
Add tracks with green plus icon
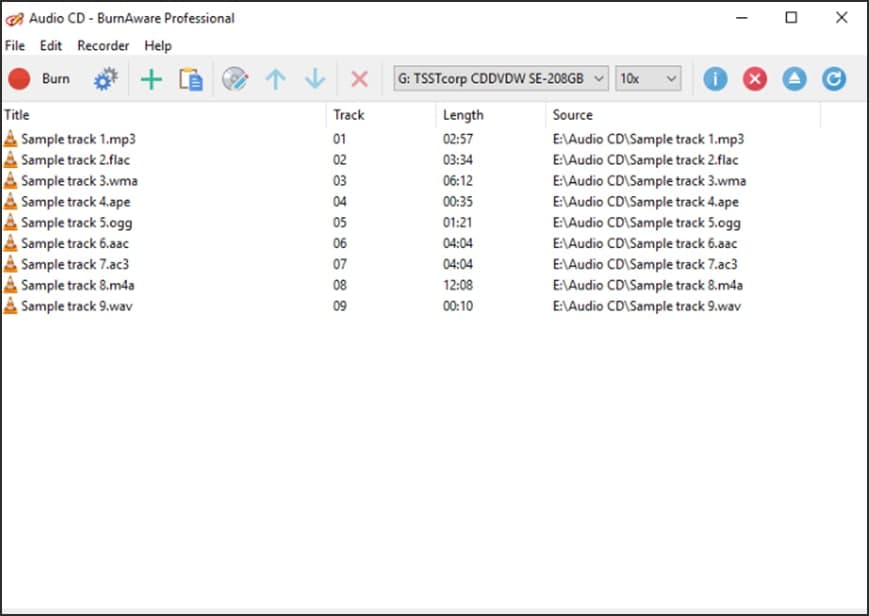[151, 79]
